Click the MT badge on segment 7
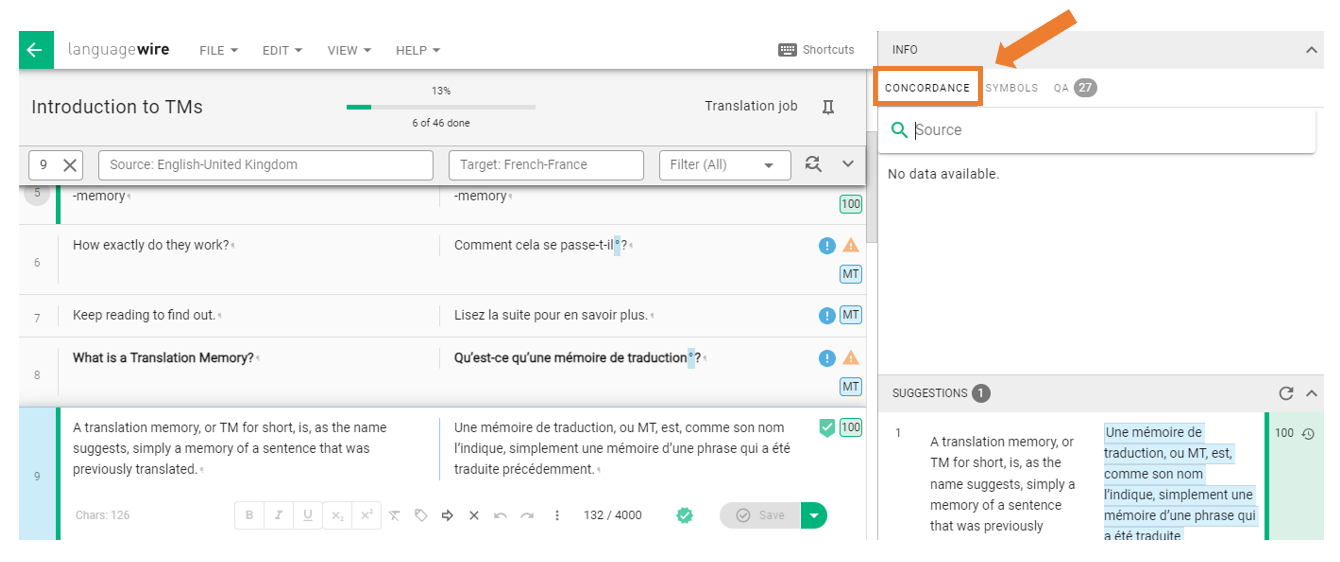Viewport: 1340px width, 562px height. tap(850, 316)
